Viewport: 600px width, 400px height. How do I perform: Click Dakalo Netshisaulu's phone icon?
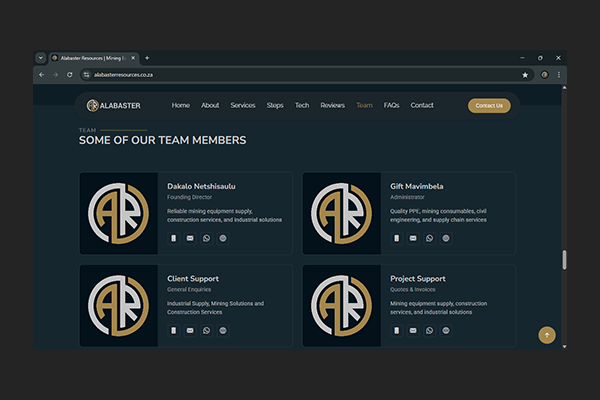point(173,238)
